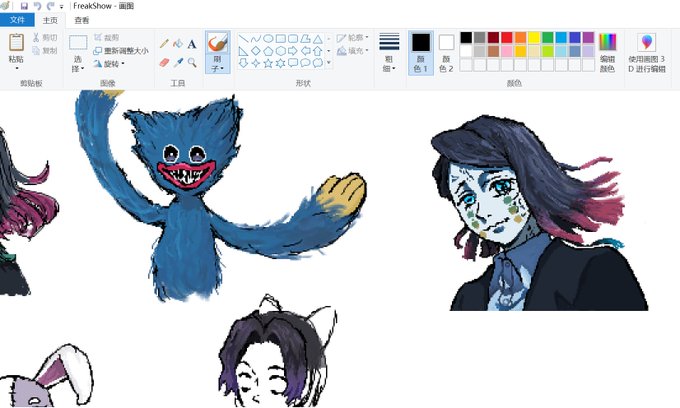Click the Save icon in title bar
The image size is (680, 408).
(x=24, y=6)
